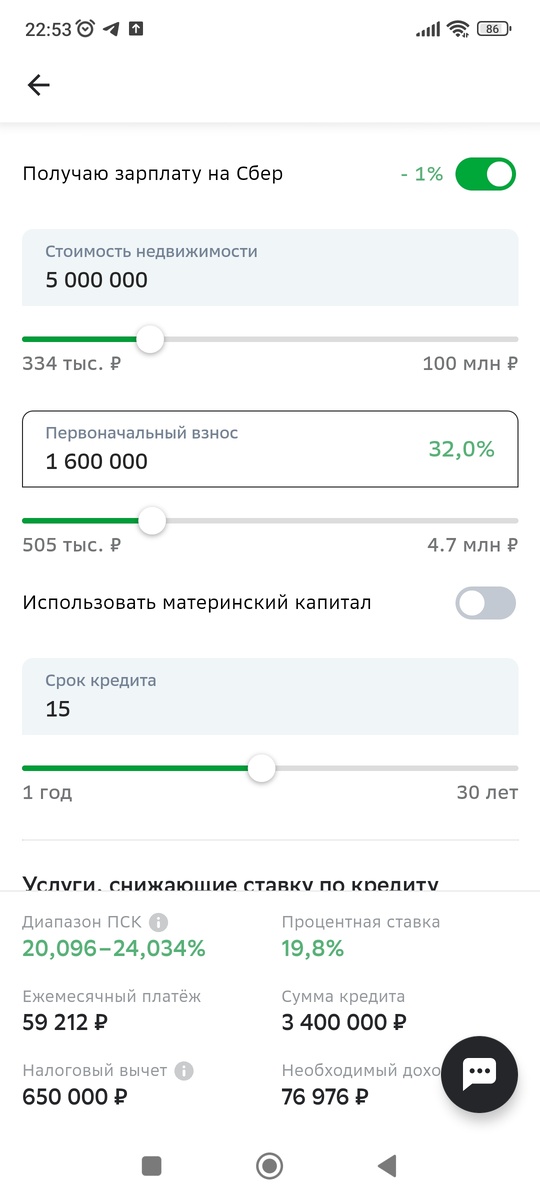This screenshot has height=1200, width=540.
Task: Tap the battery indicator in status bar
Action: tap(495, 29)
